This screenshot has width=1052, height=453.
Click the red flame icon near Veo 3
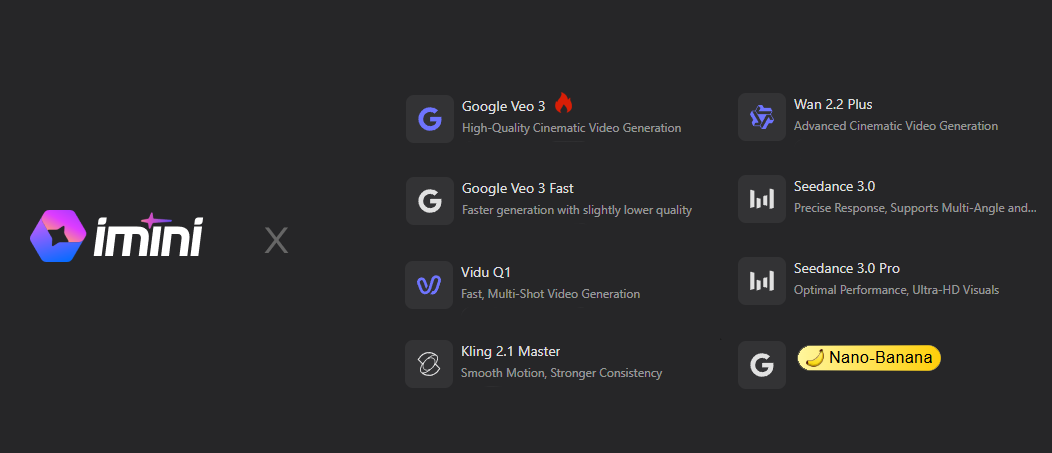coord(563,103)
